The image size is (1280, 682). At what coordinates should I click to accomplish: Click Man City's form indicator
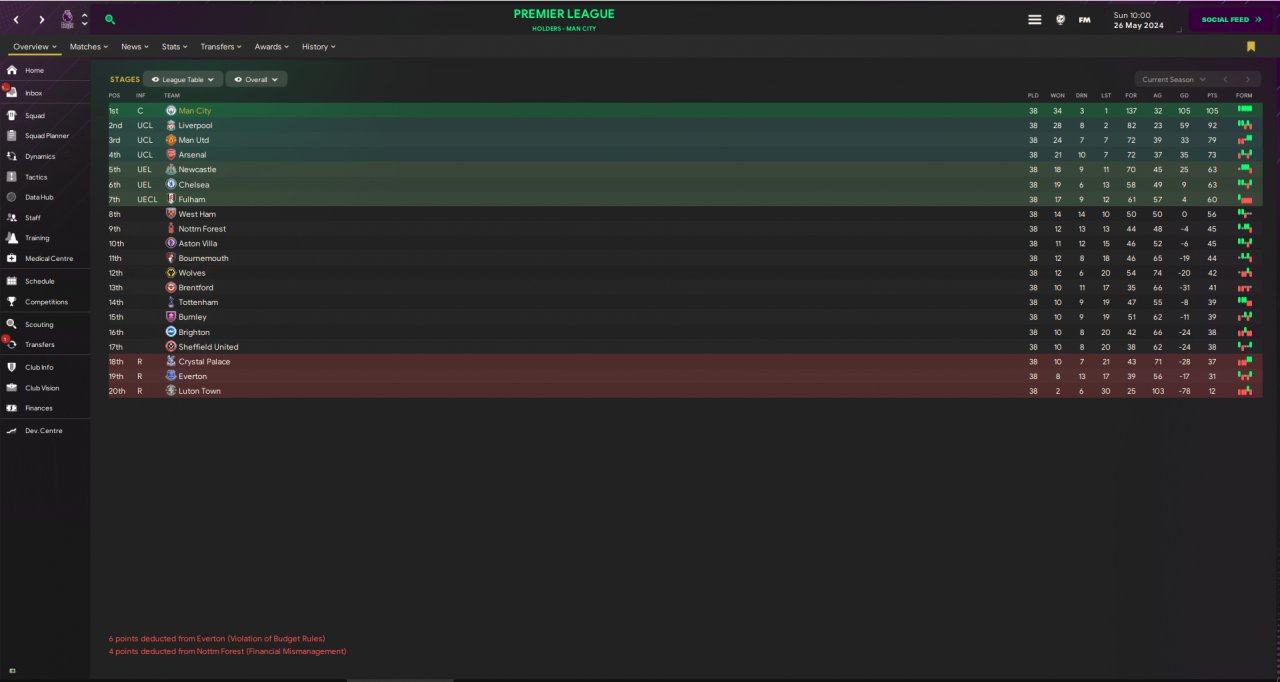coord(1244,109)
